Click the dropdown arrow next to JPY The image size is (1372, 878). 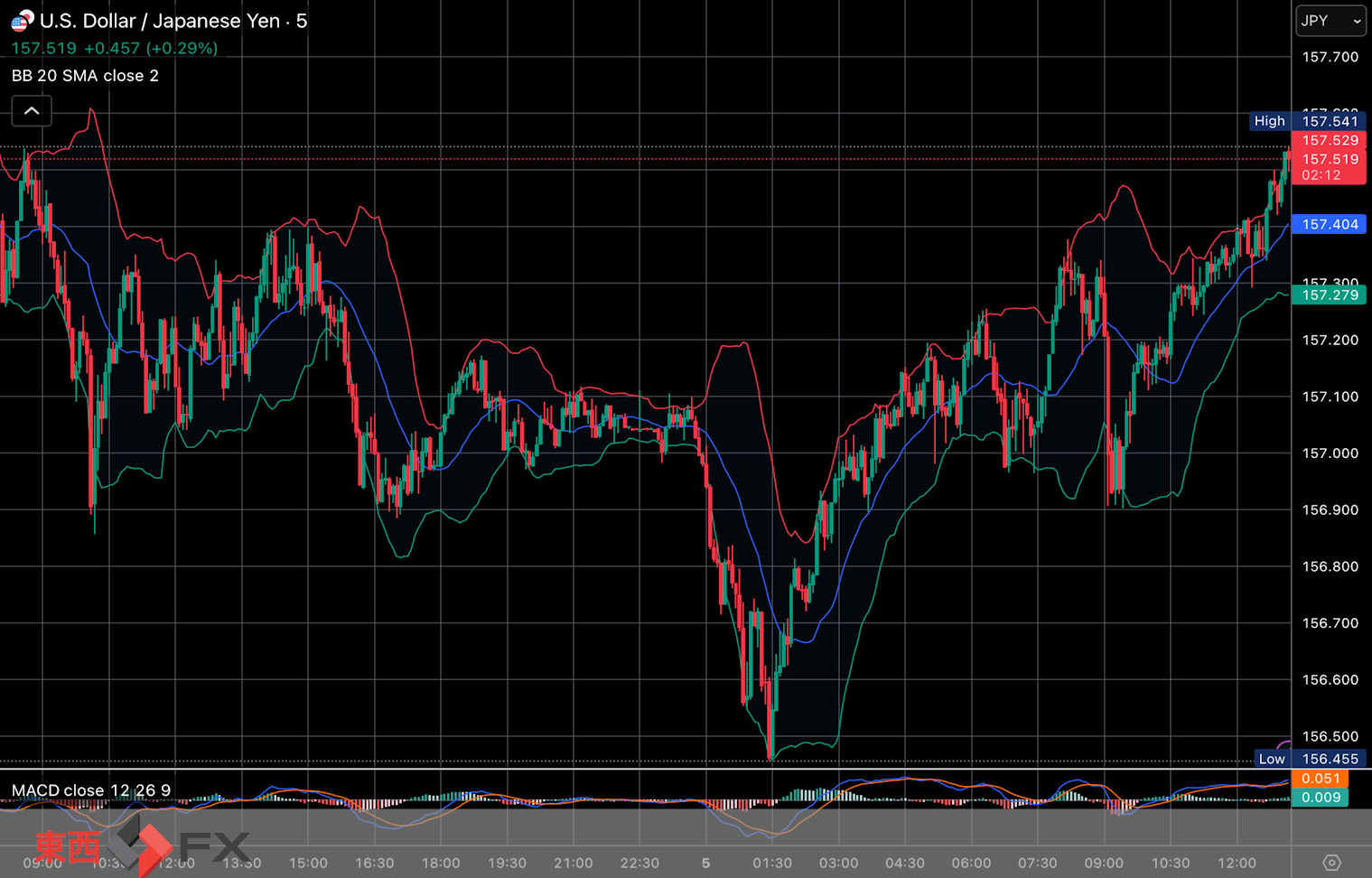[1356, 21]
